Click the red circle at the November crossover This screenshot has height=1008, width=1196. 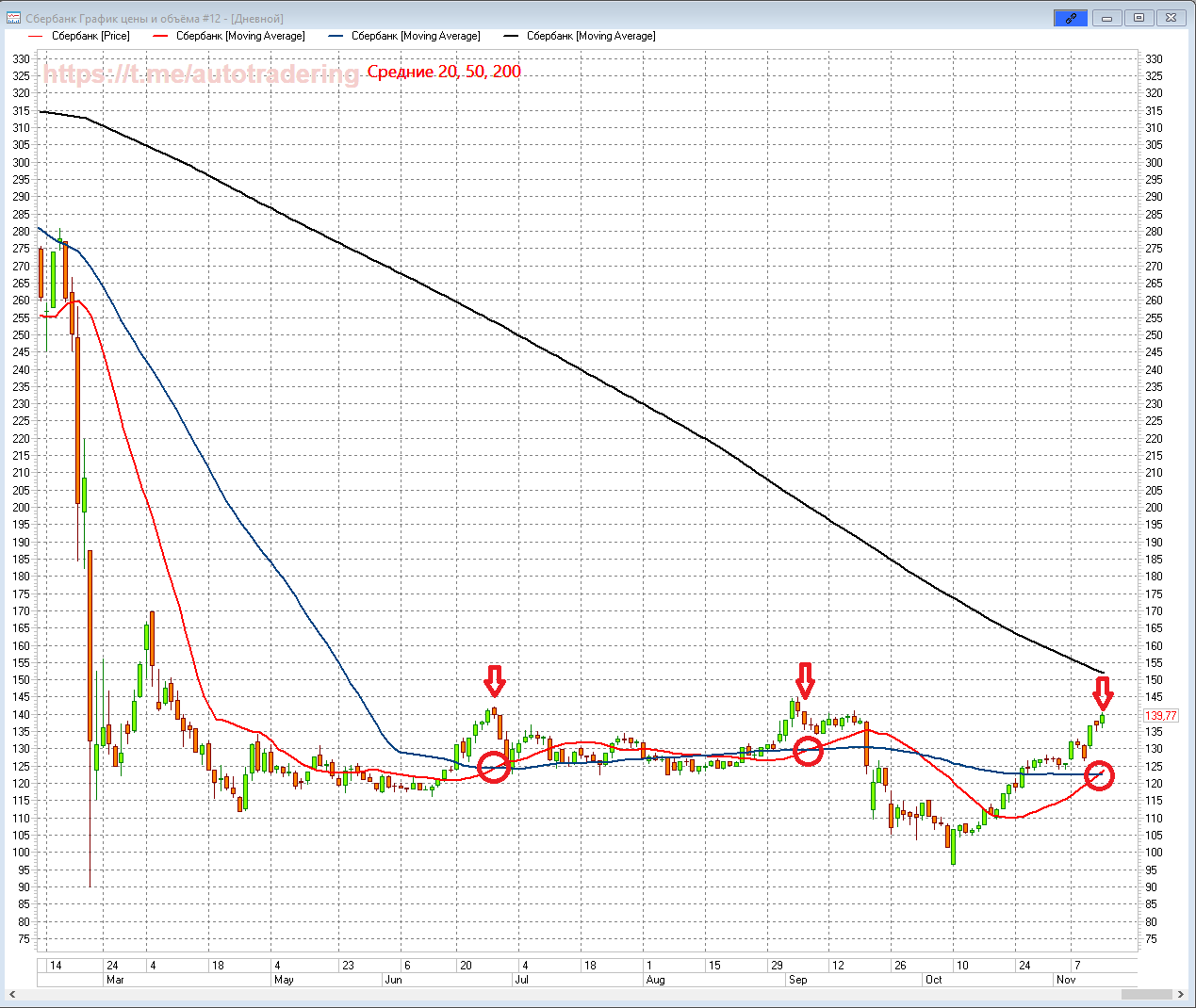[x=1099, y=776]
